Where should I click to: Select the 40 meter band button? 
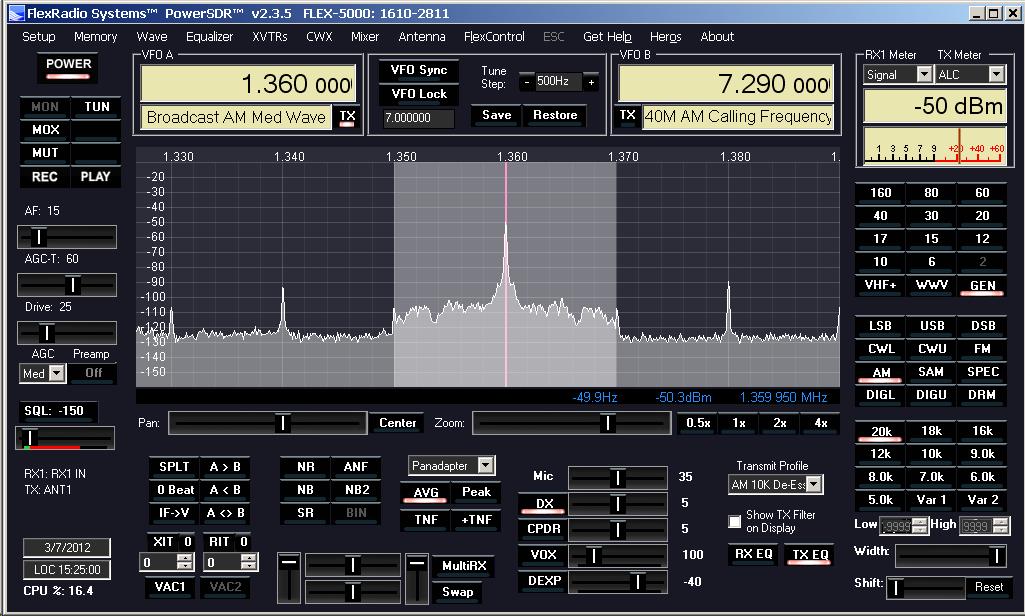880,216
